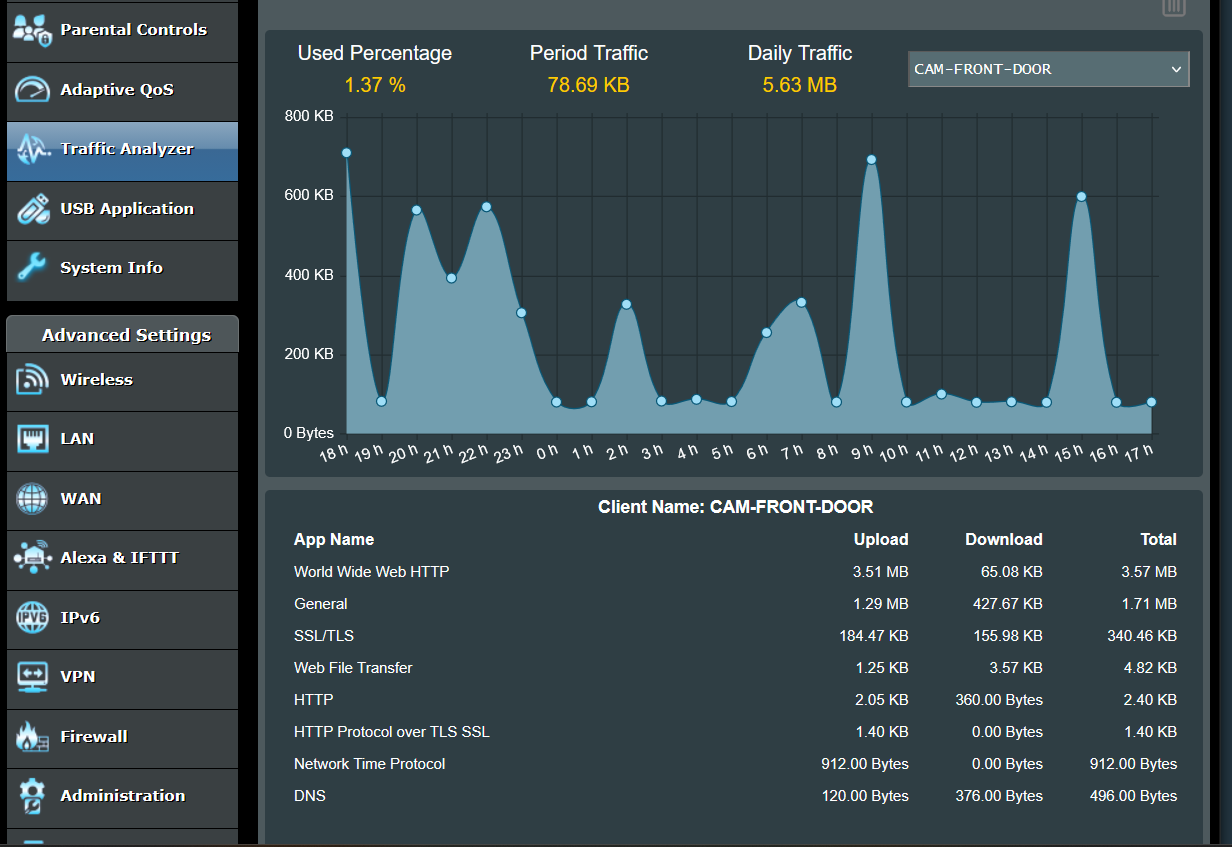Click the trash delete icon
The image size is (1232, 847).
tap(1174, 7)
